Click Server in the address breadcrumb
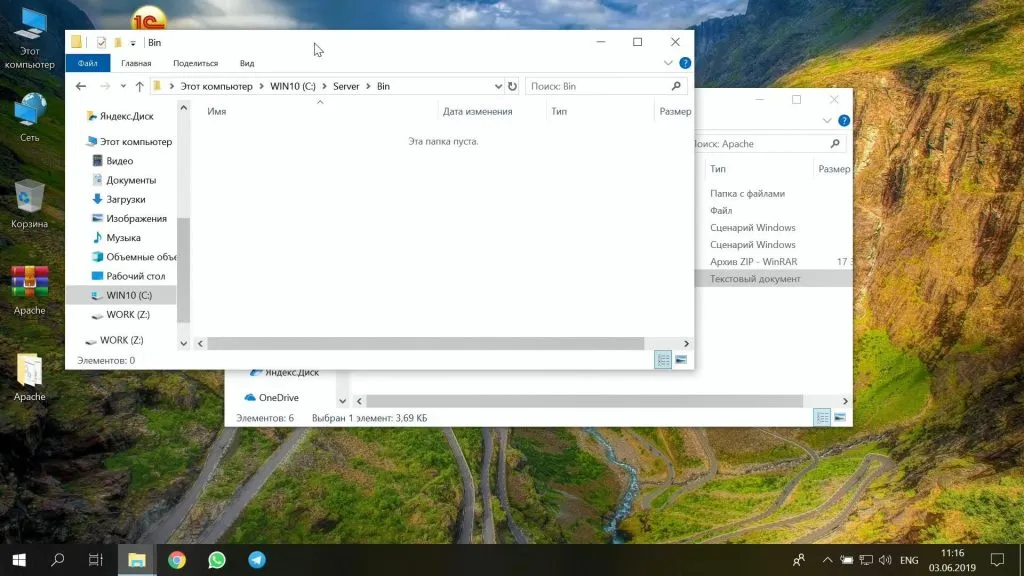 (346, 87)
